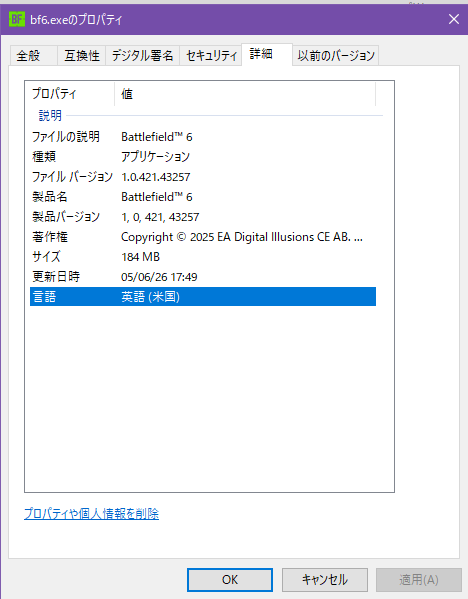Click the 値 column header
The image size is (468, 599).
[x=245, y=94]
